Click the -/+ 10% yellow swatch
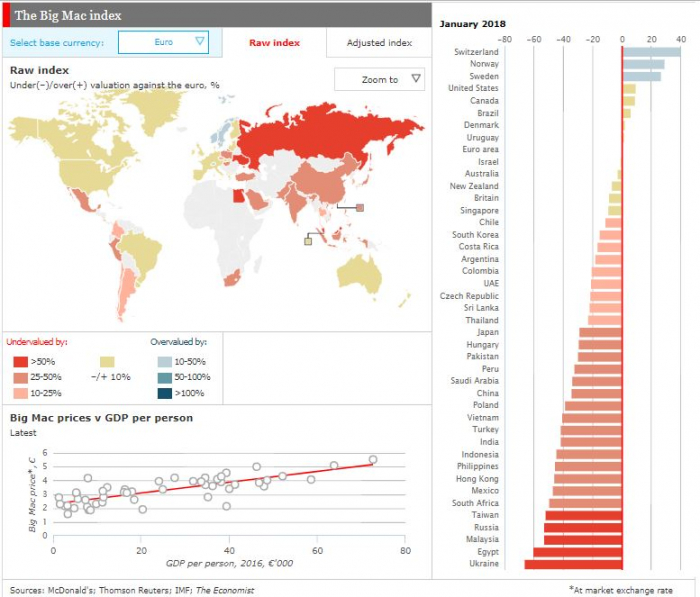The height and width of the screenshot is (597, 700). click(x=107, y=362)
